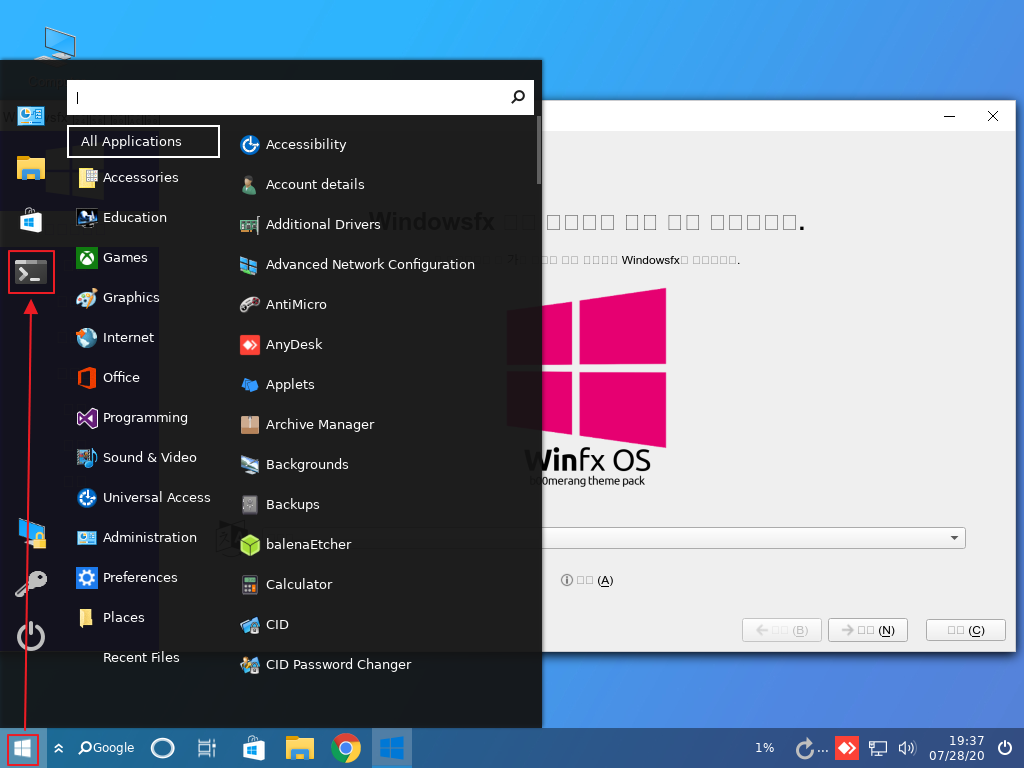The width and height of the screenshot is (1024, 768).
Task: Click the Next (N) button in installer
Action: coord(868,630)
